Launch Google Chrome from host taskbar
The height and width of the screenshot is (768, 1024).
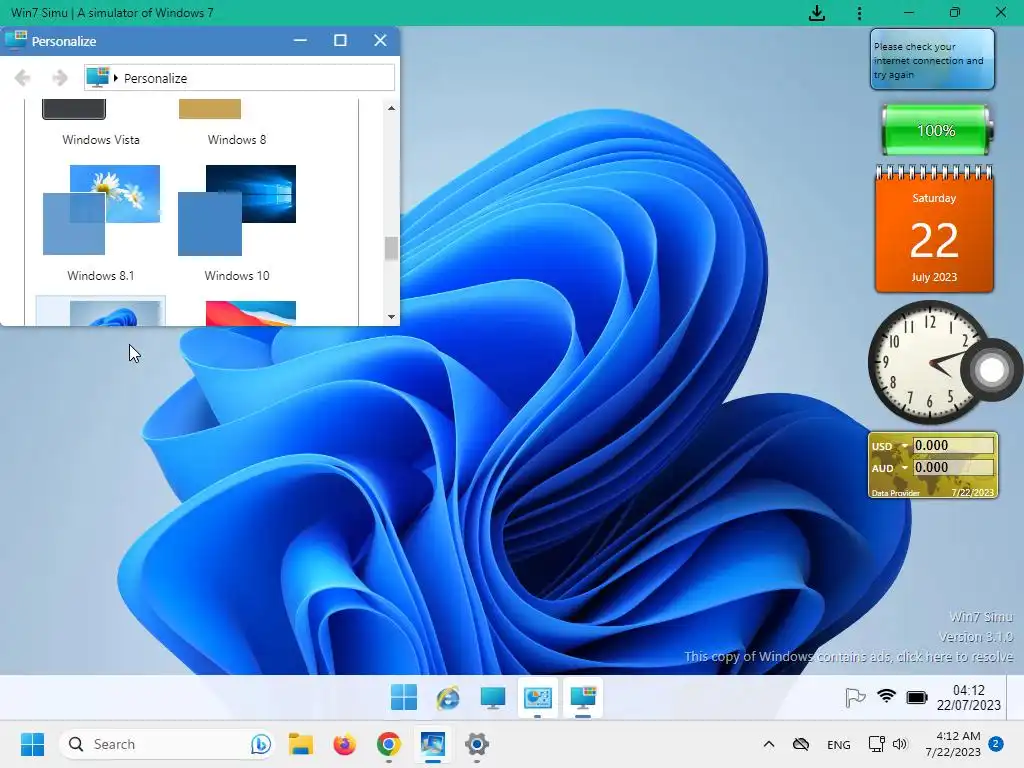click(389, 744)
